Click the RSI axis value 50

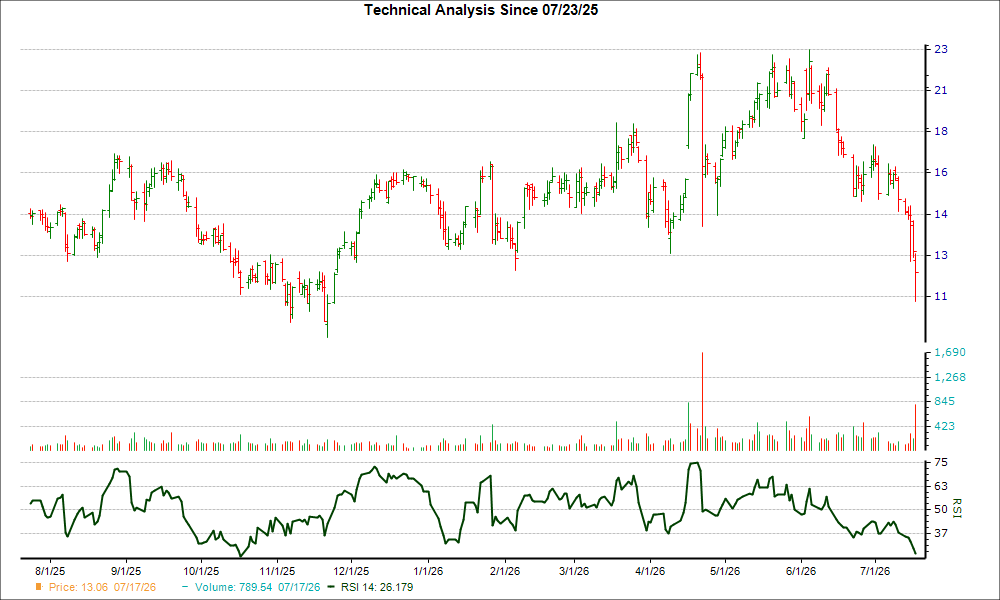coord(941,509)
